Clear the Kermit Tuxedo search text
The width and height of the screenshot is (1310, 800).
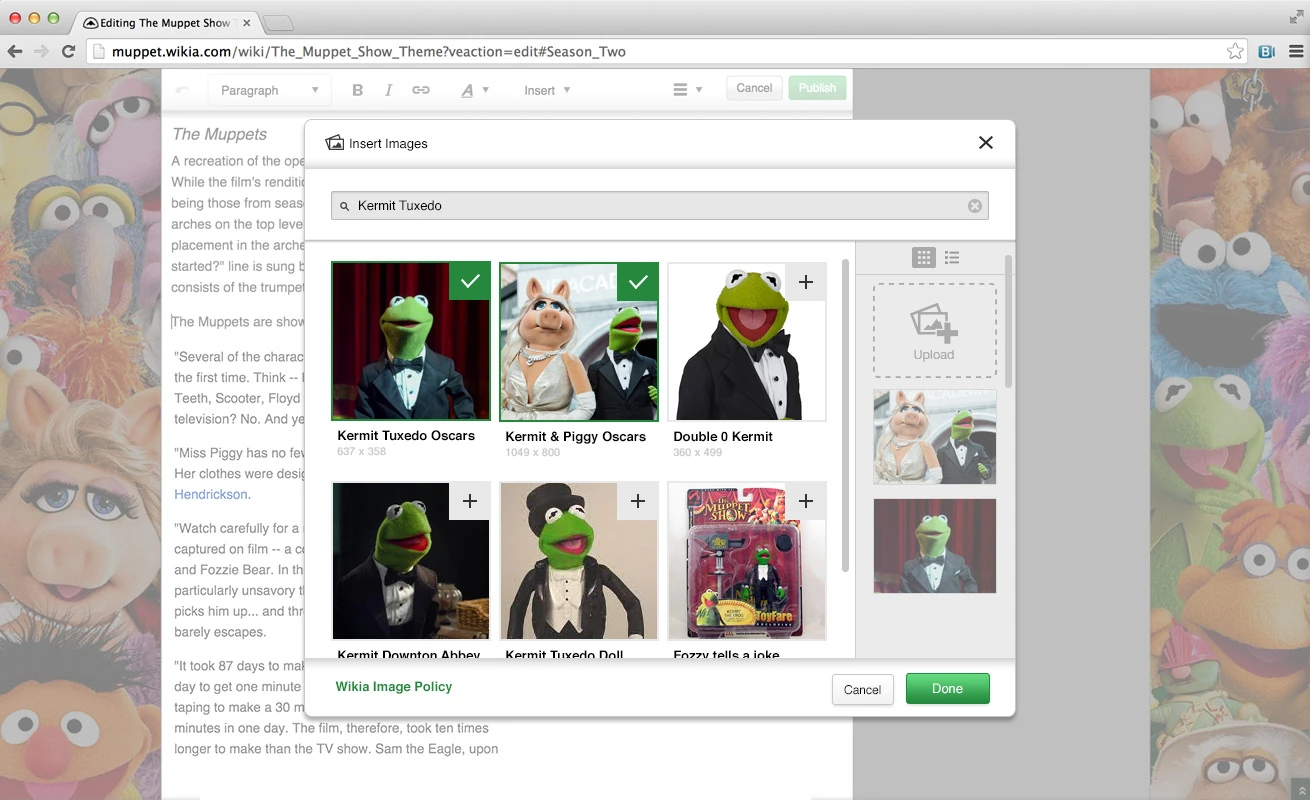[x=975, y=206]
